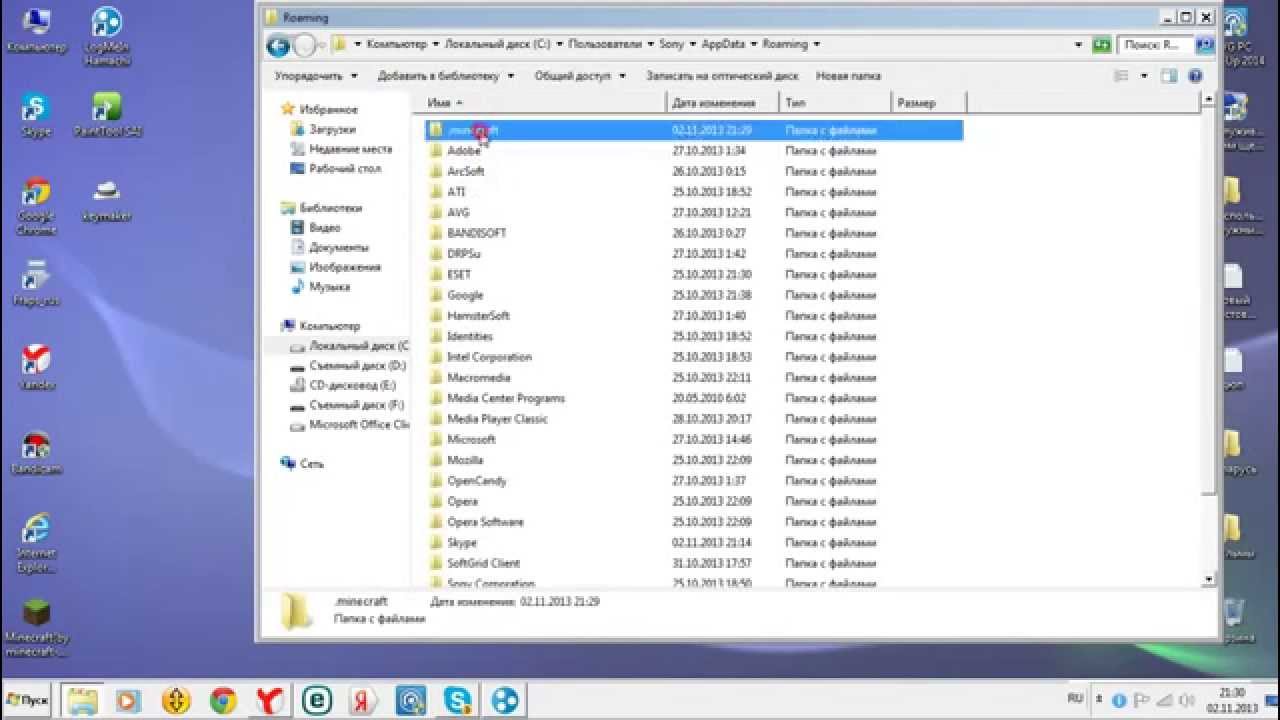This screenshot has width=1280, height=720.
Task: Toggle the preview pane icon
Action: (1169, 76)
